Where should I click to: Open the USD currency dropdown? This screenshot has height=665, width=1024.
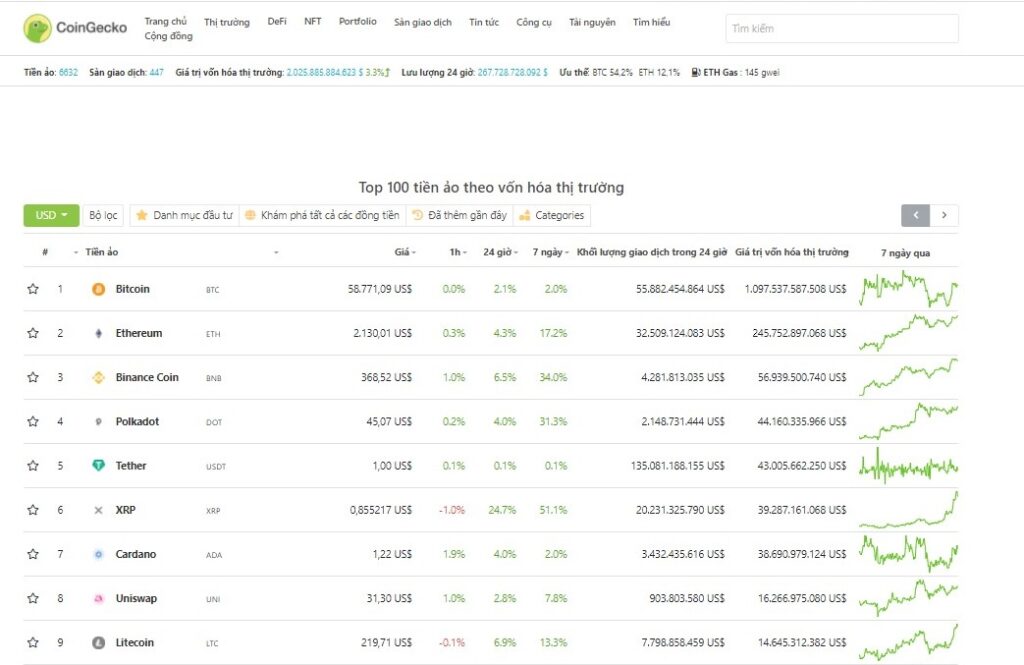tap(51, 215)
